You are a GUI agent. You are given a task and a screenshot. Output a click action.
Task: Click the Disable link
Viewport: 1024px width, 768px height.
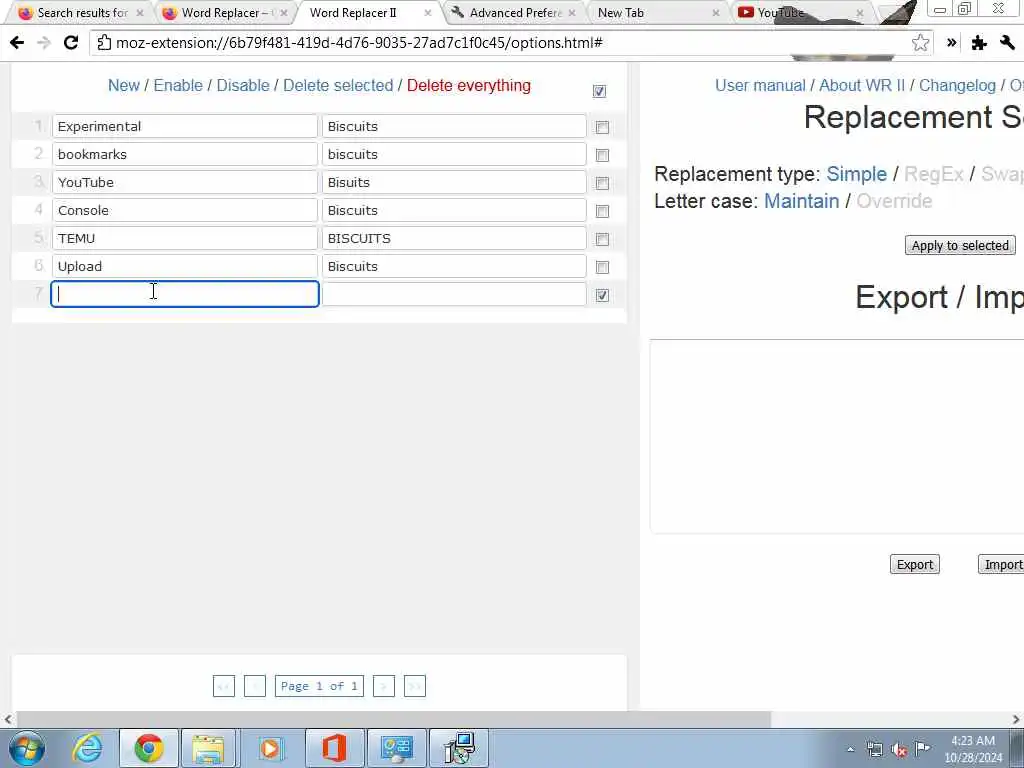pyautogui.click(x=243, y=86)
